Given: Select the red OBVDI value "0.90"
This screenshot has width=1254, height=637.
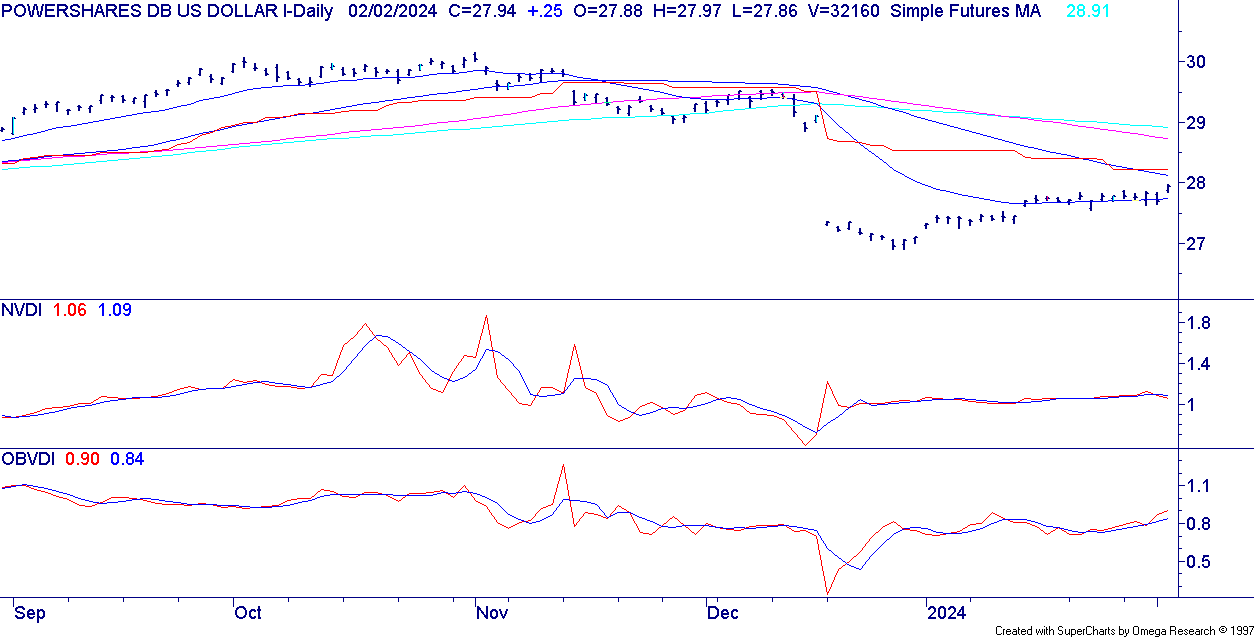Looking at the screenshot, I should pos(82,459).
